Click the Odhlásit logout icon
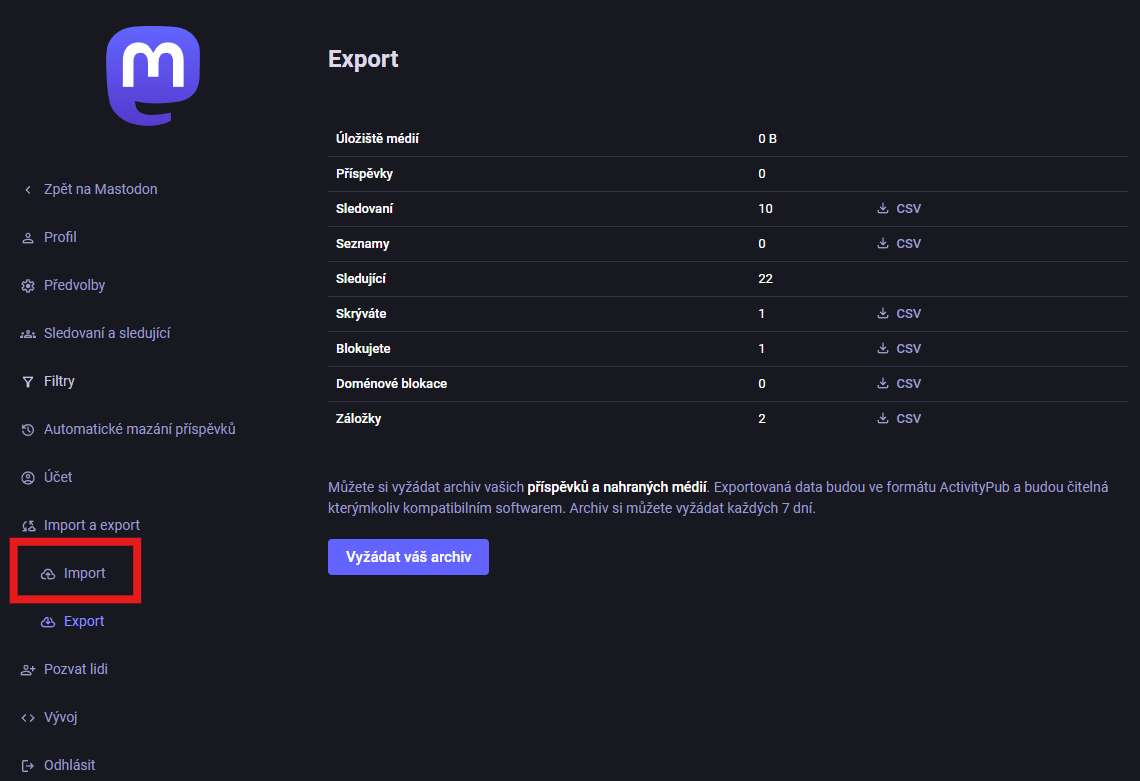This screenshot has height=781, width=1140. pyautogui.click(x=28, y=766)
